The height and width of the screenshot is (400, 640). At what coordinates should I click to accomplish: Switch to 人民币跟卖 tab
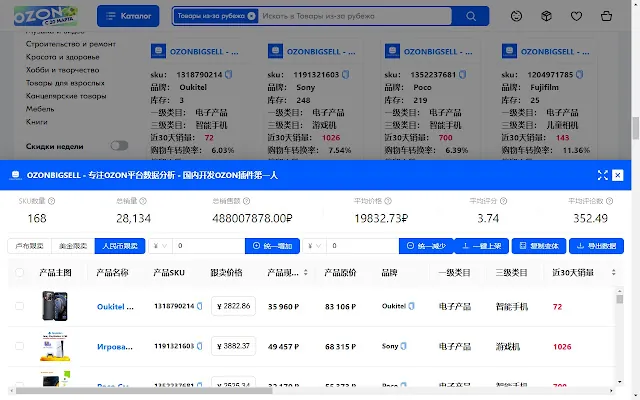tap(120, 246)
